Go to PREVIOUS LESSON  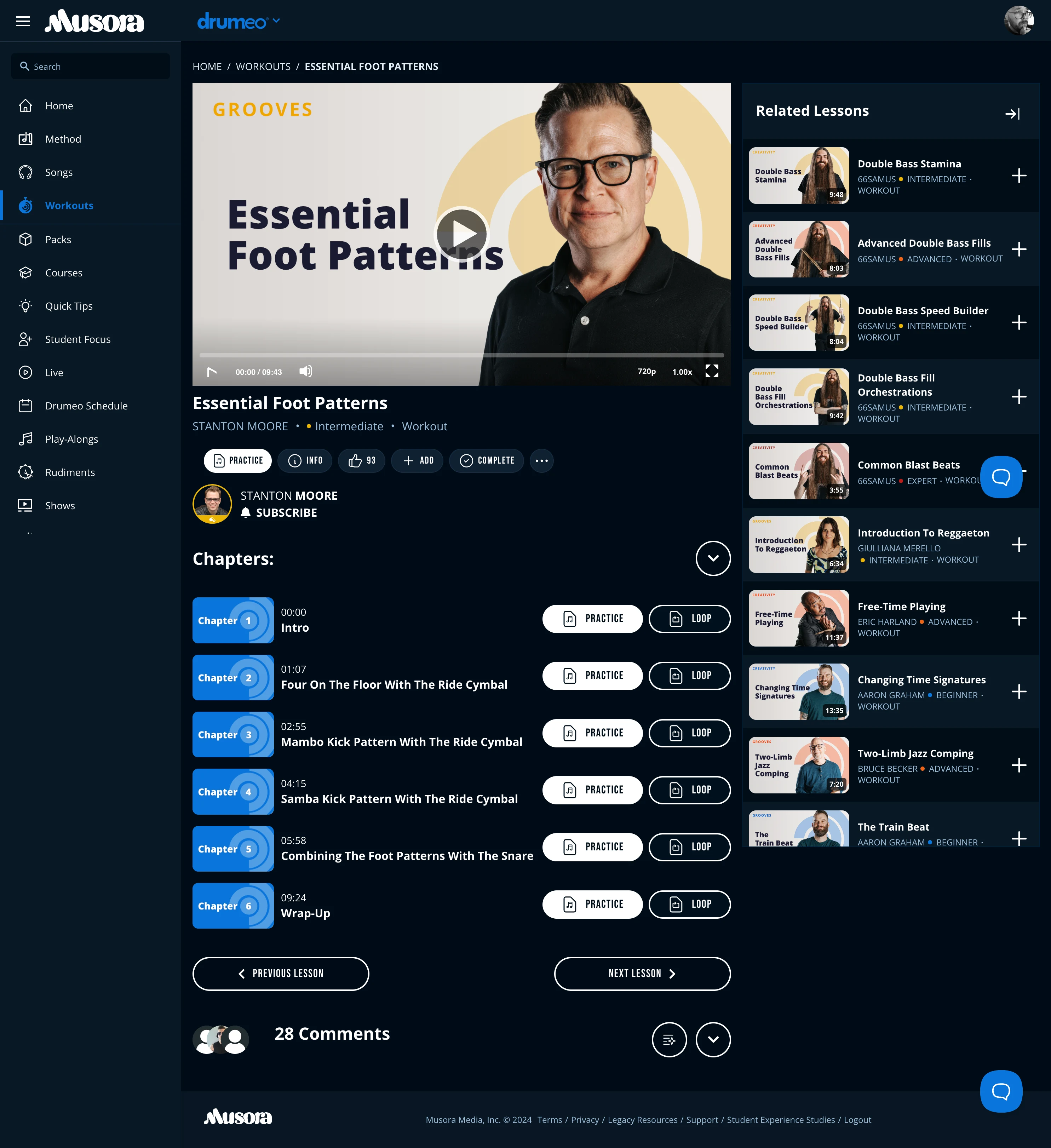click(x=281, y=974)
